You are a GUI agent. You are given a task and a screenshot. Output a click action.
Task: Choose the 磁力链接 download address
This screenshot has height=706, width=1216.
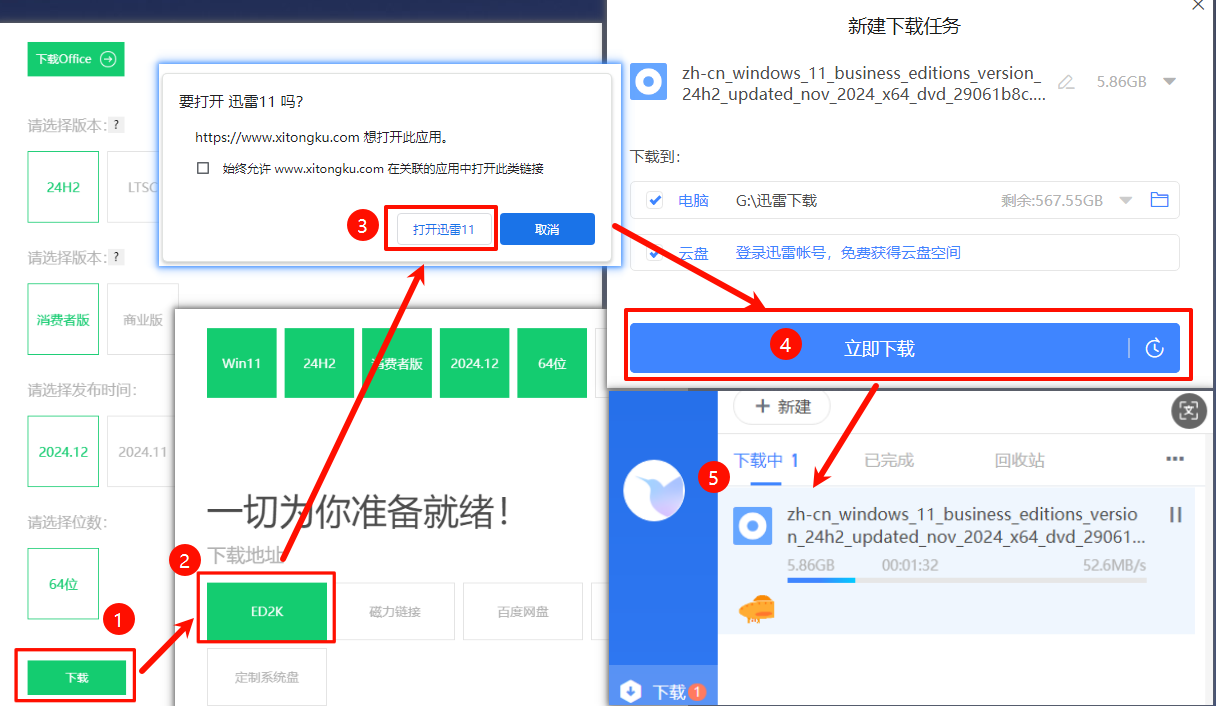point(395,611)
